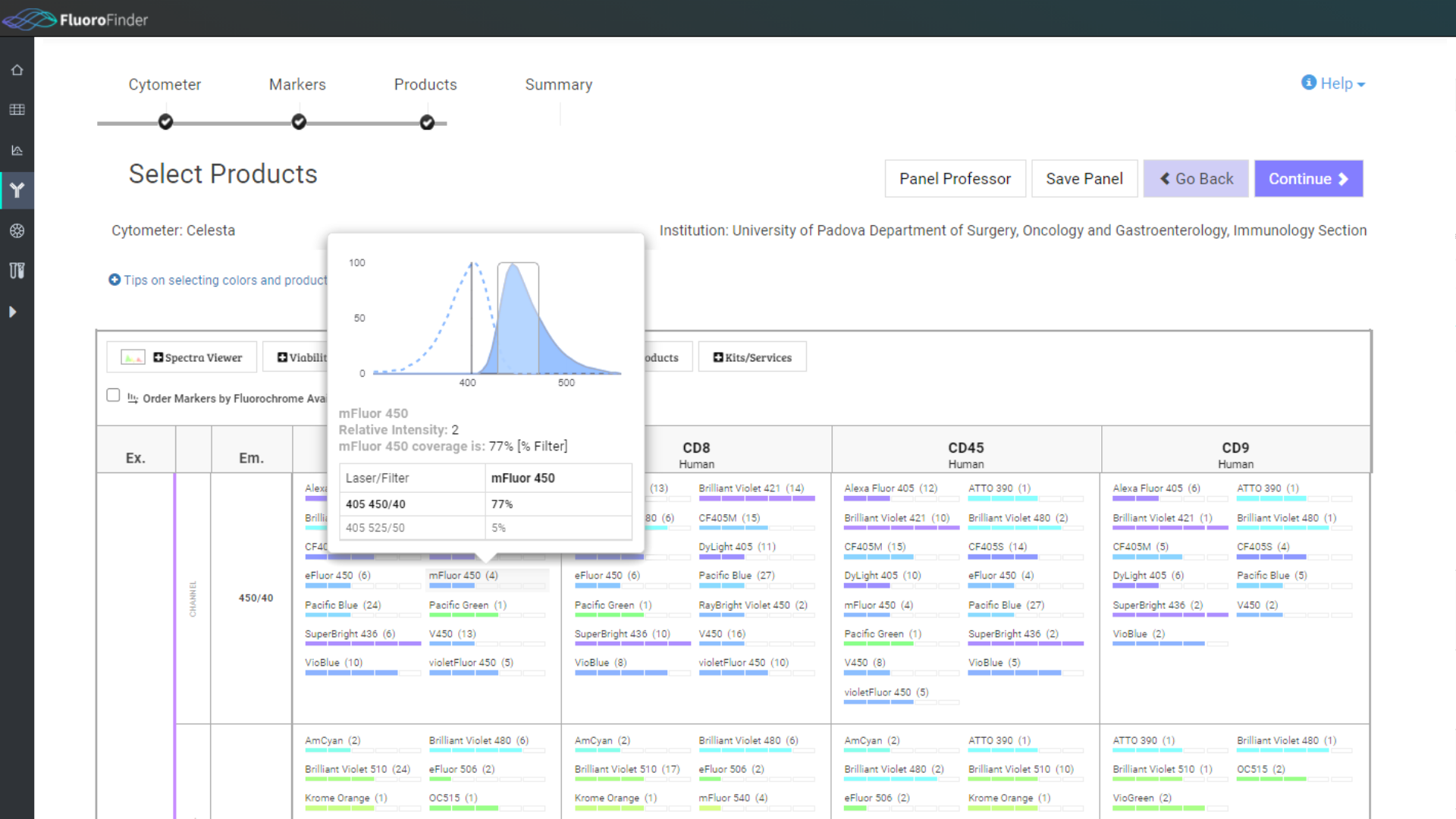Open the Home icon in the sidebar
This screenshot has width=1456, height=819.
click(17, 69)
